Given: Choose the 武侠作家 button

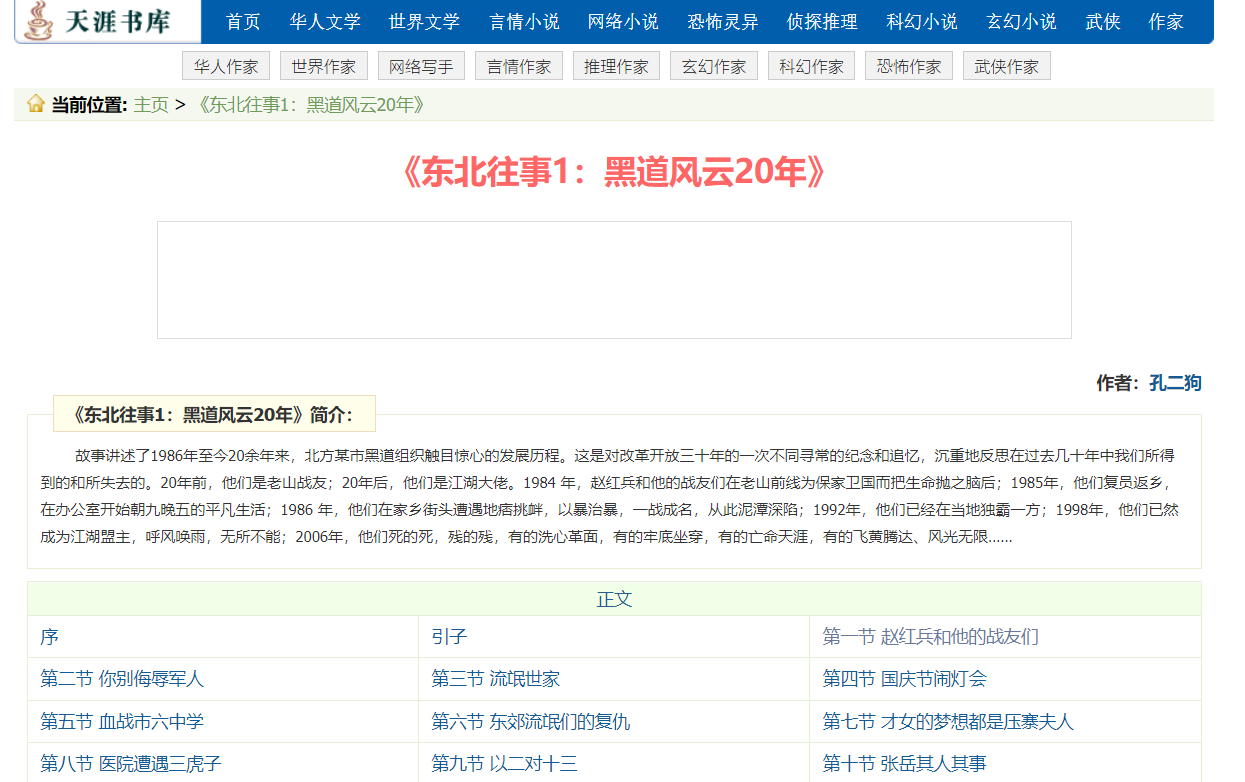Looking at the screenshot, I should coord(1006,67).
